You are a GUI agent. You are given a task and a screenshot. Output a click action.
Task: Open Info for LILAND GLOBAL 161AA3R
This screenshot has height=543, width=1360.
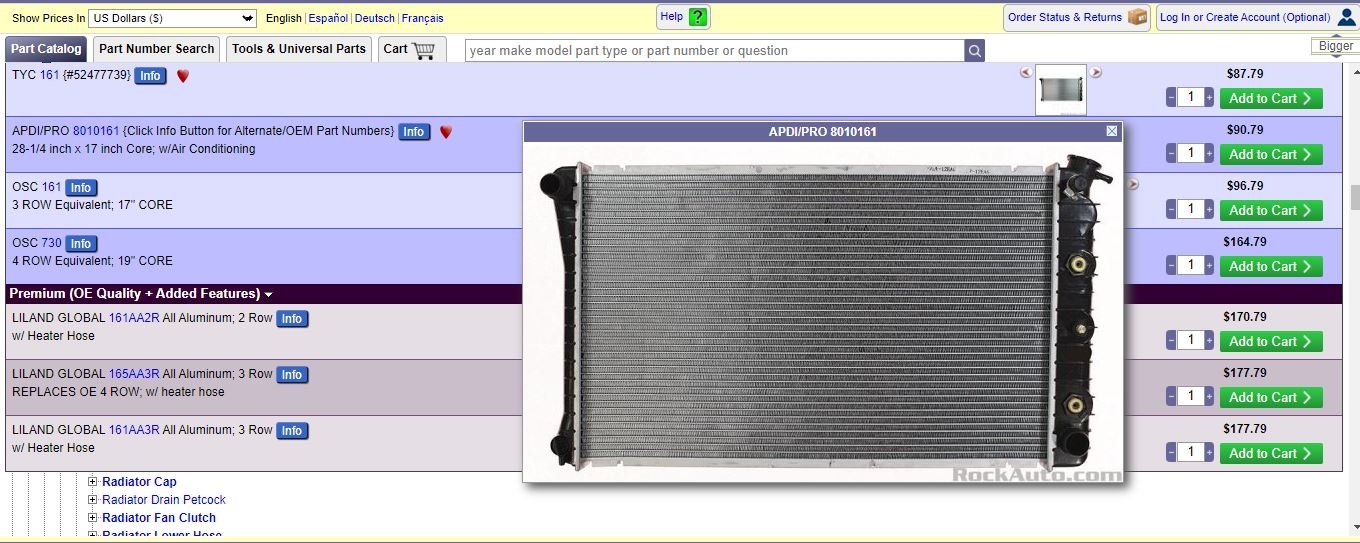(292, 431)
